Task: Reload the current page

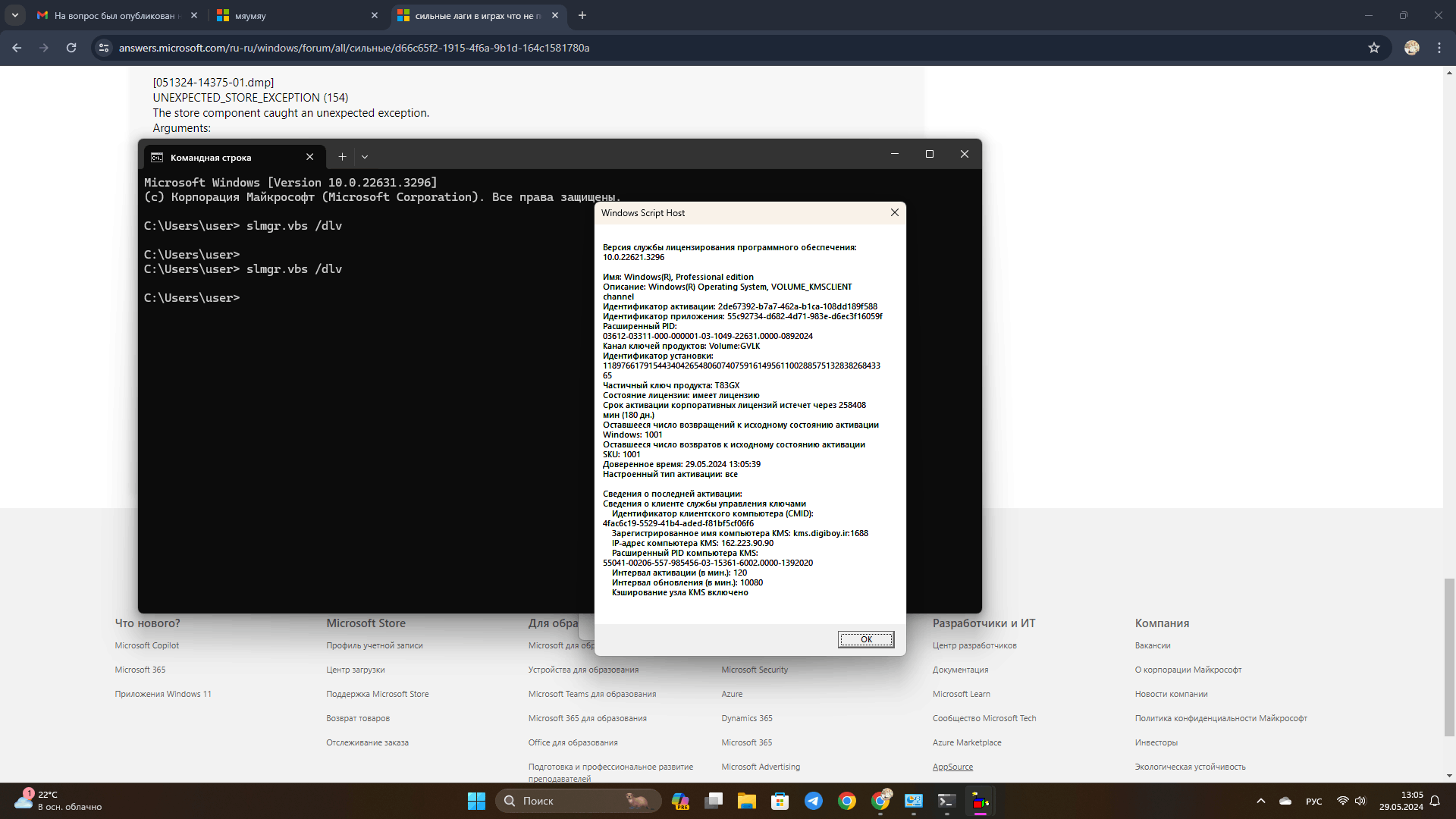Action: coord(71,48)
